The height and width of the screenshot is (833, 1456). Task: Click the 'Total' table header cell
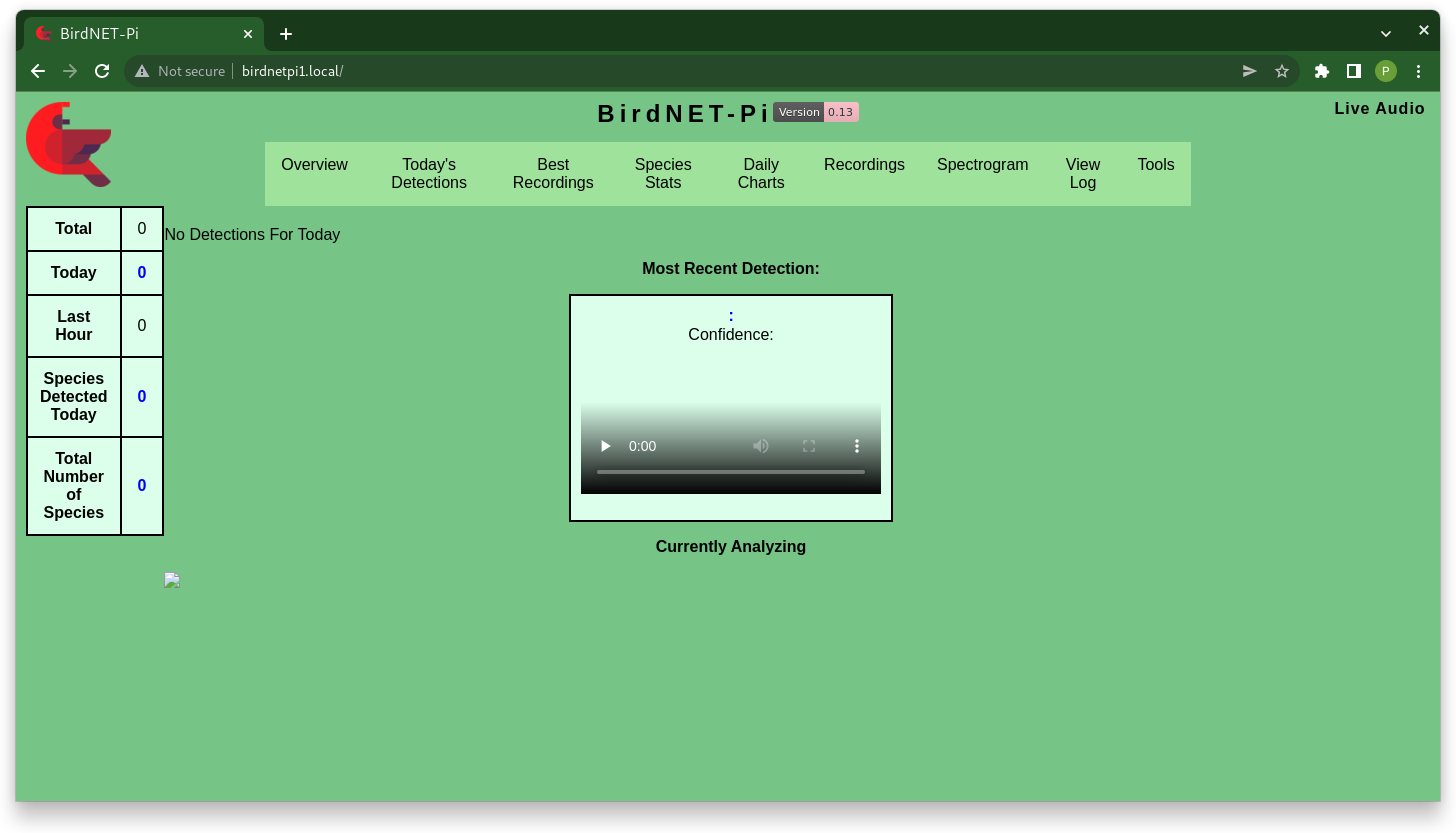coord(74,229)
